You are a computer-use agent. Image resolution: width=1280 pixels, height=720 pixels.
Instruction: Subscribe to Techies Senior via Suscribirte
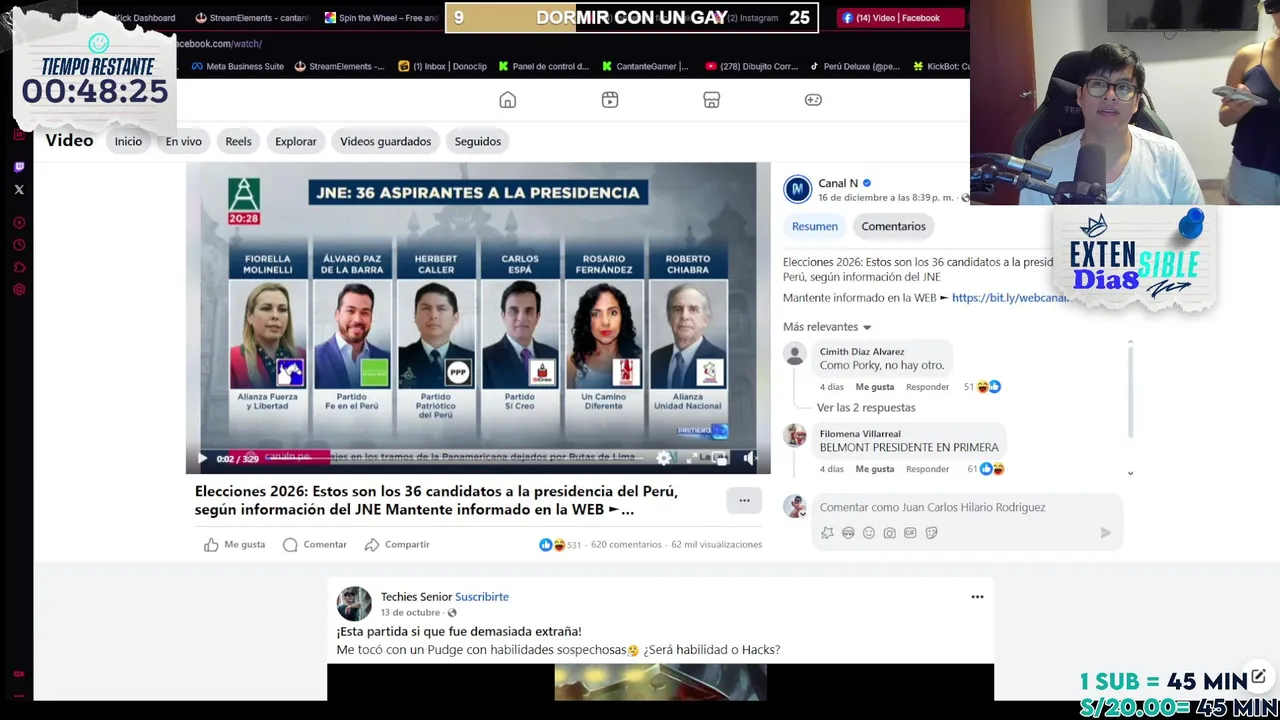[x=482, y=597]
